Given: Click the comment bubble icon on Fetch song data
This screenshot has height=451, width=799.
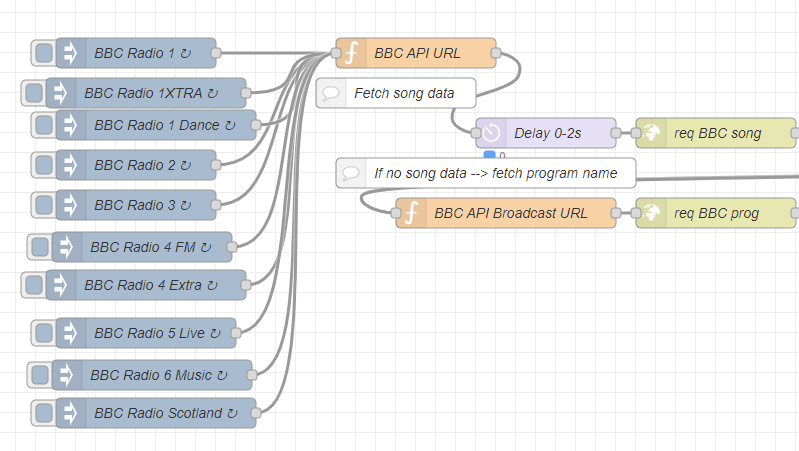Looking at the screenshot, I should point(331,93).
